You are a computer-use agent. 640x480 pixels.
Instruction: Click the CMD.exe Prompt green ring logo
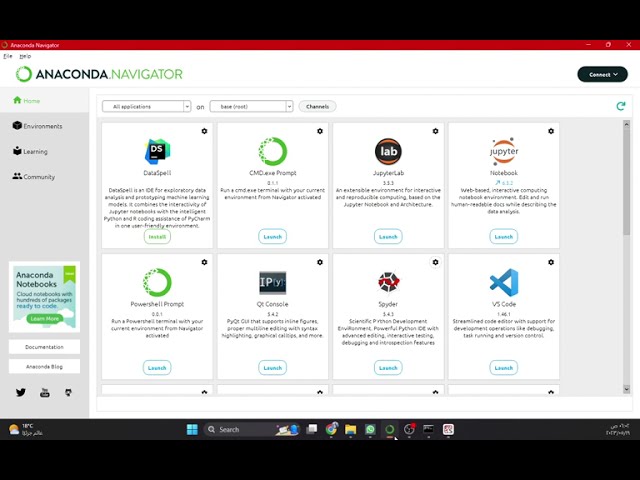tap(273, 151)
